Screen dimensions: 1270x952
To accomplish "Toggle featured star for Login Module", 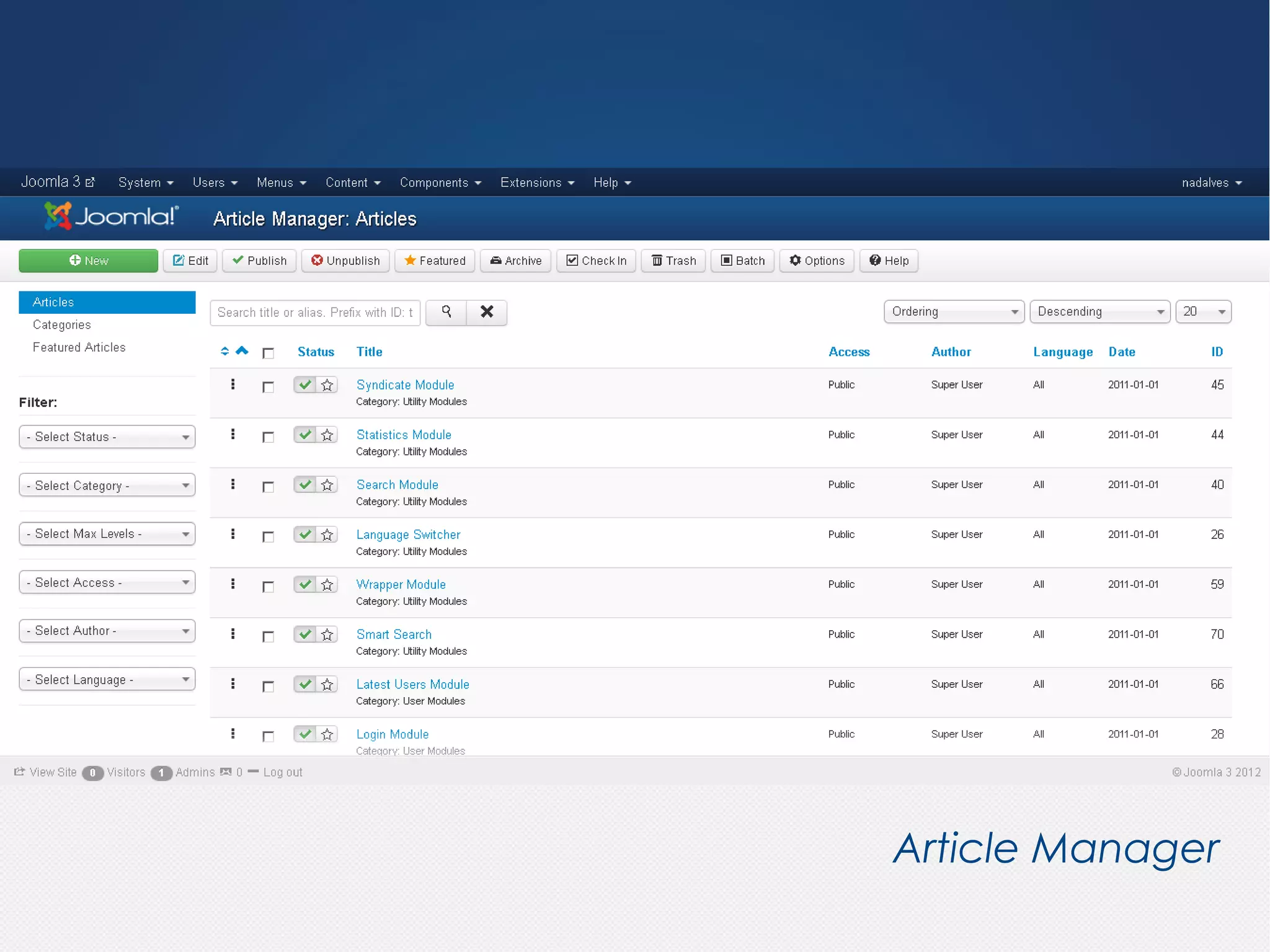I will [x=327, y=734].
